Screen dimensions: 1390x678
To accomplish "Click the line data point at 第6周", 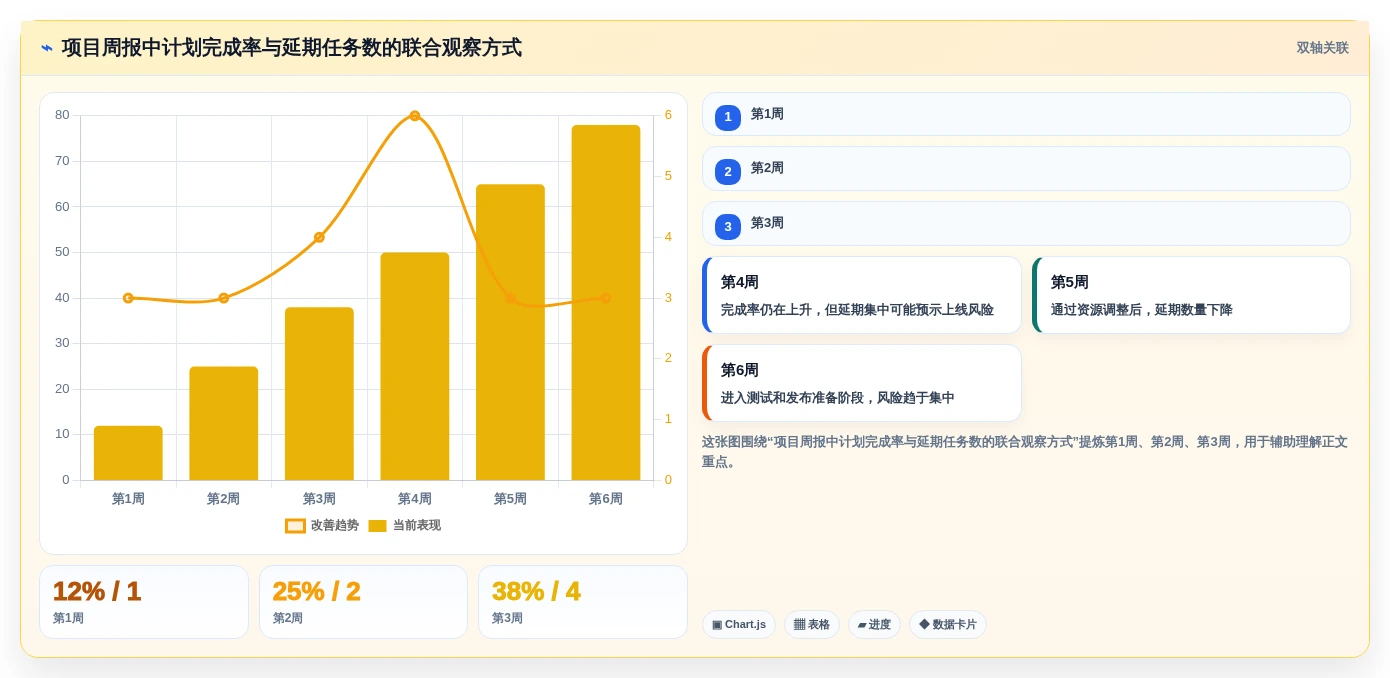I will coord(606,298).
